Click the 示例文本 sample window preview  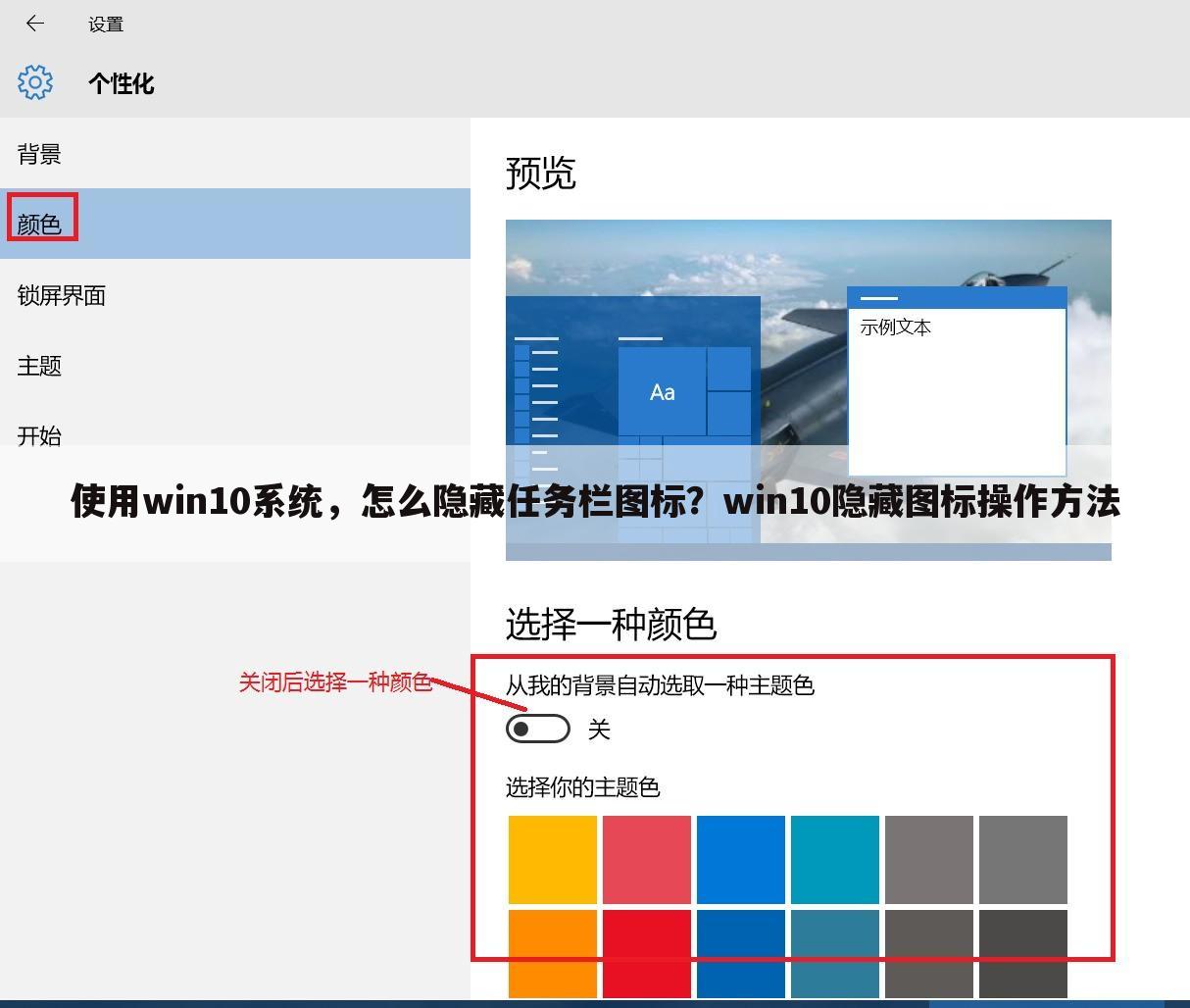pyautogui.click(x=957, y=381)
